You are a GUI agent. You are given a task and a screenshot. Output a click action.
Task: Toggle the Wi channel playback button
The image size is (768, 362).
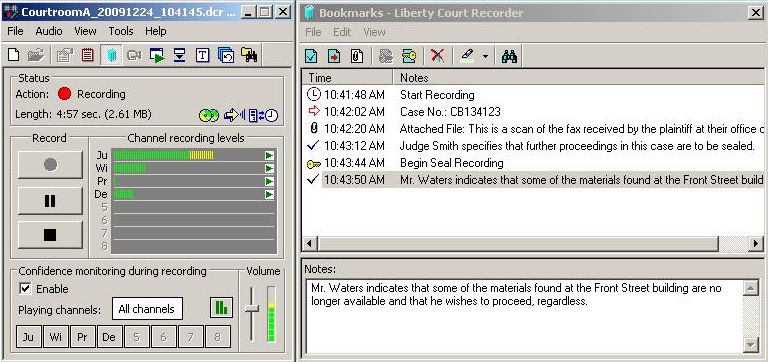click(x=55, y=337)
